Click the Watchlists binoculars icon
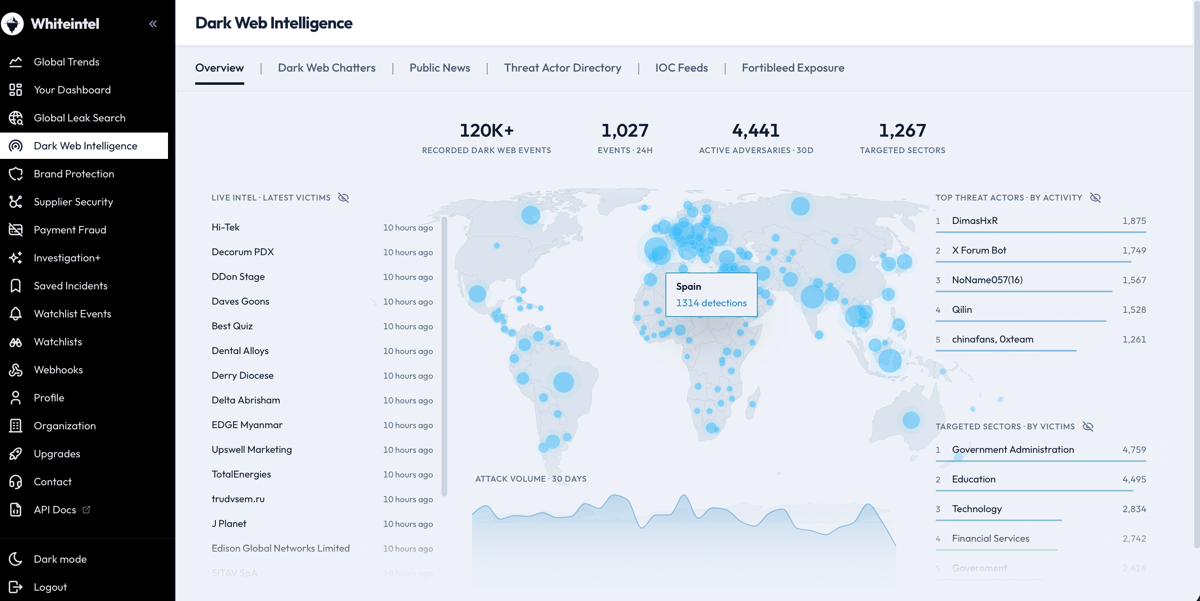Image resolution: width=1200 pixels, height=601 pixels. click(x=16, y=342)
